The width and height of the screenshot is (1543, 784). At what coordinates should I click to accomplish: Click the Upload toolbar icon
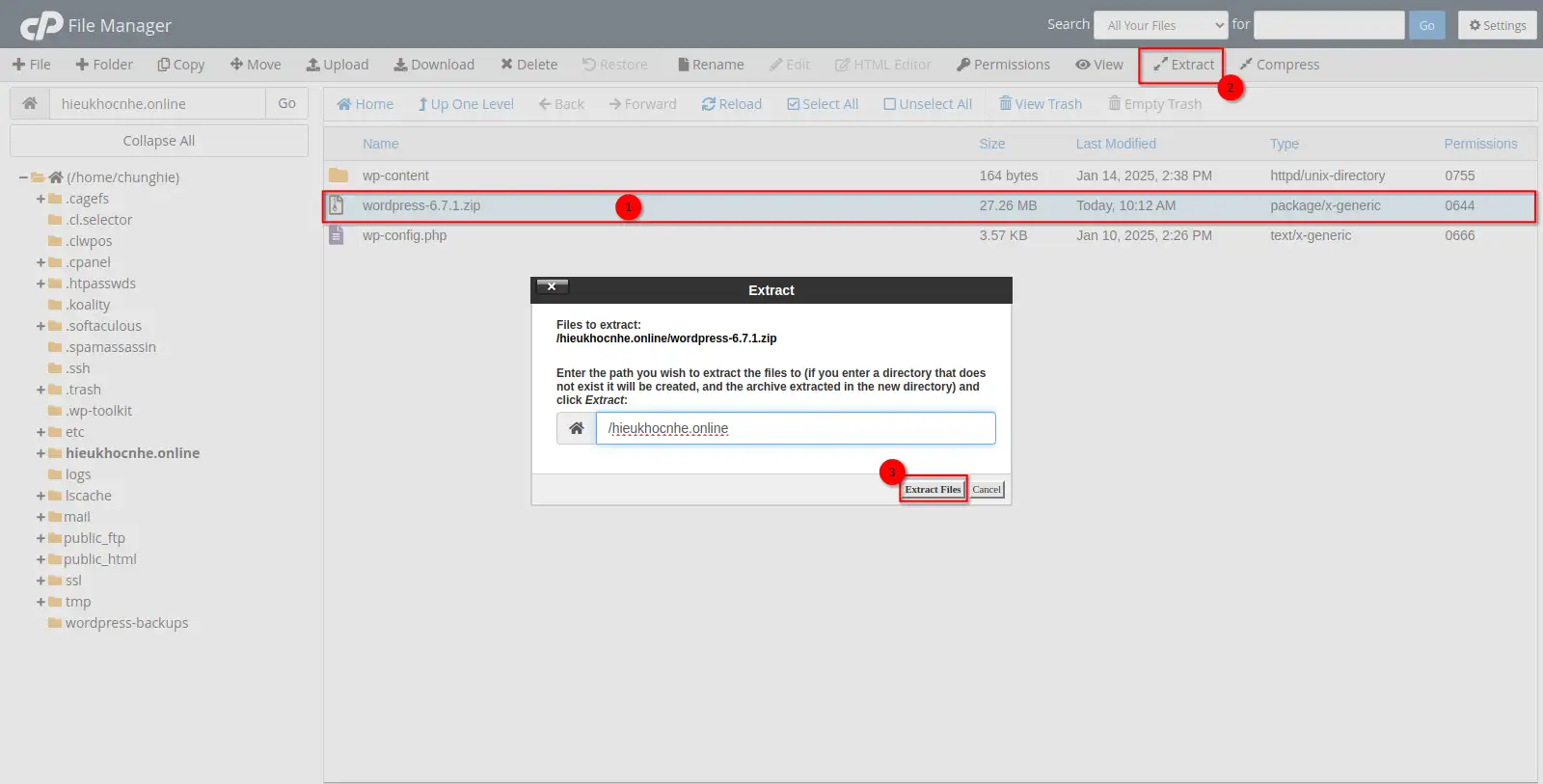313,65
